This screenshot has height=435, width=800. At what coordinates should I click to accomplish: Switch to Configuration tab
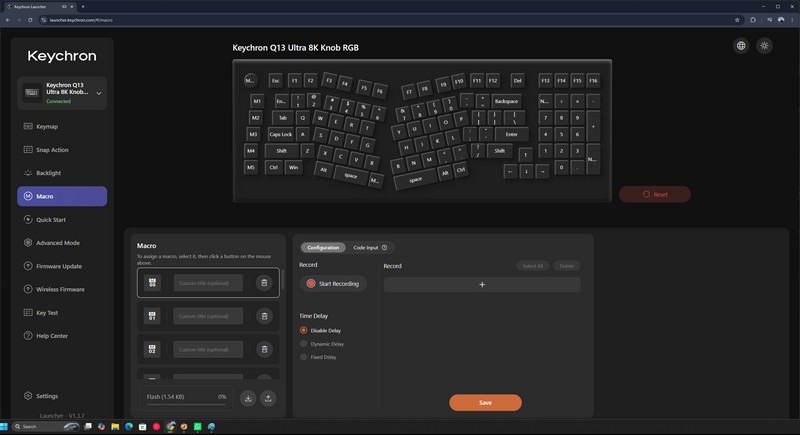[323, 247]
